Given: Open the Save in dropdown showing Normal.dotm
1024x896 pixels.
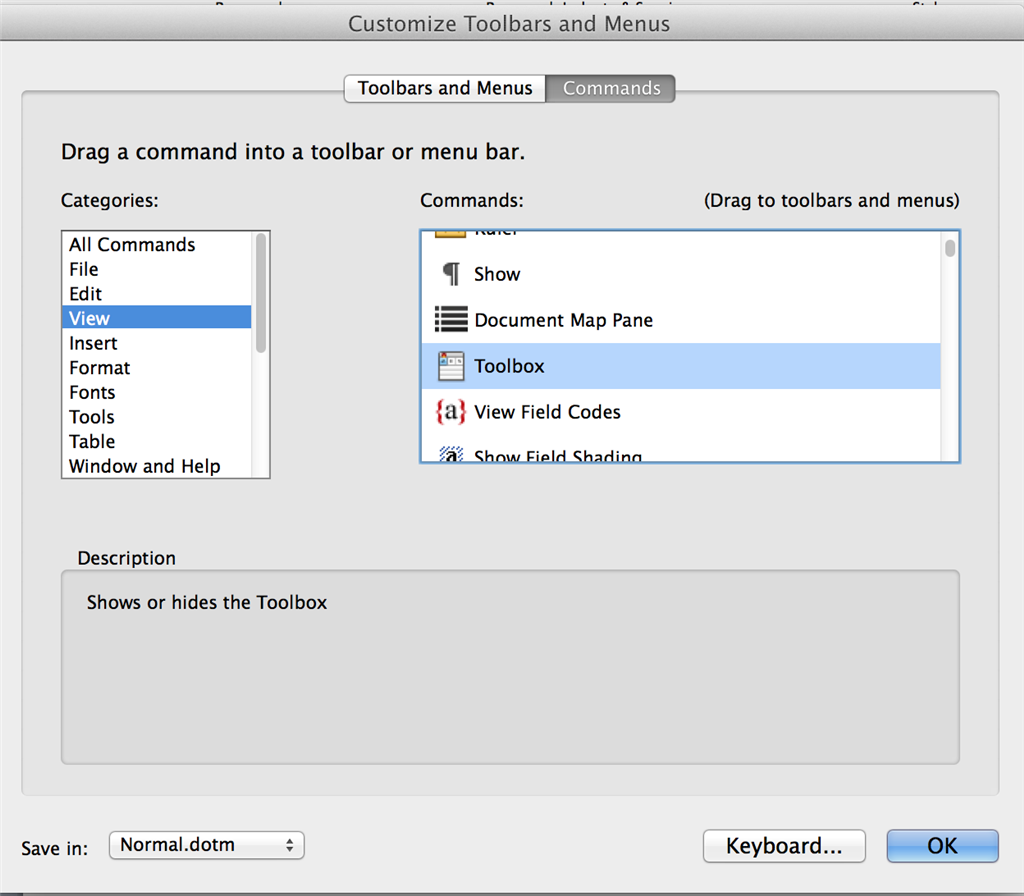Looking at the screenshot, I should tap(205, 845).
